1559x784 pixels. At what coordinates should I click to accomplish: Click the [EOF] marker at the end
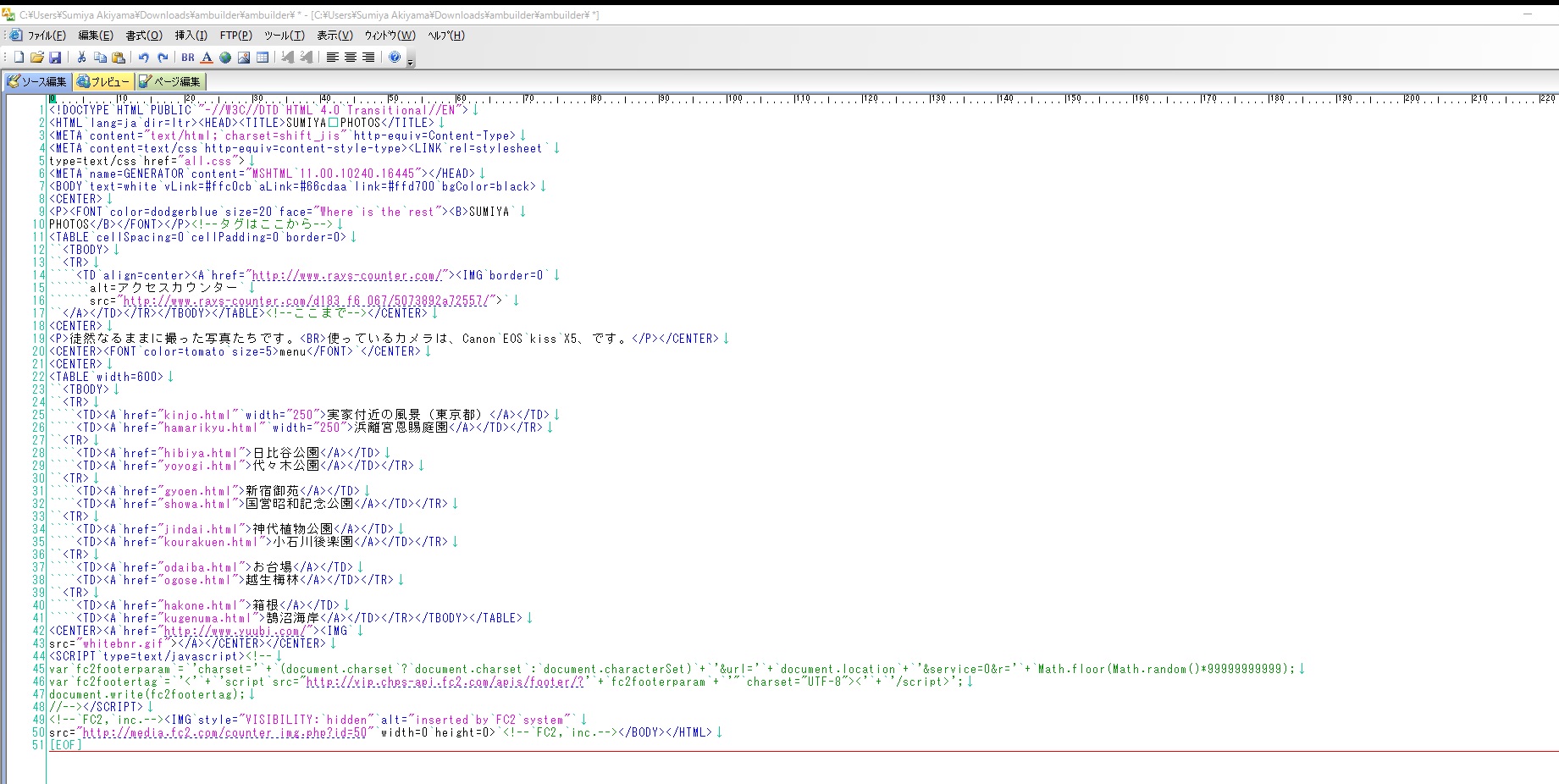pyautogui.click(x=66, y=745)
